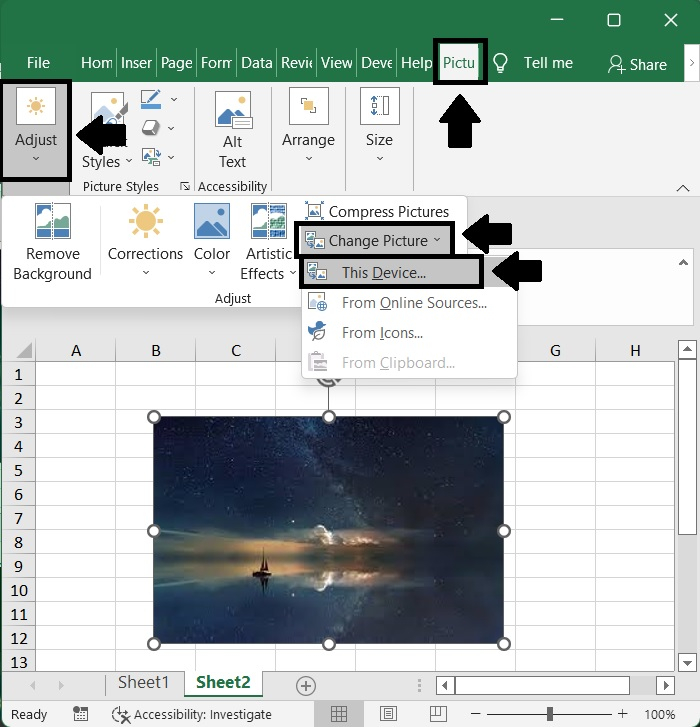This screenshot has width=700, height=727.
Task: Expand Picture Effects dropdown arrow
Action: pos(171,128)
